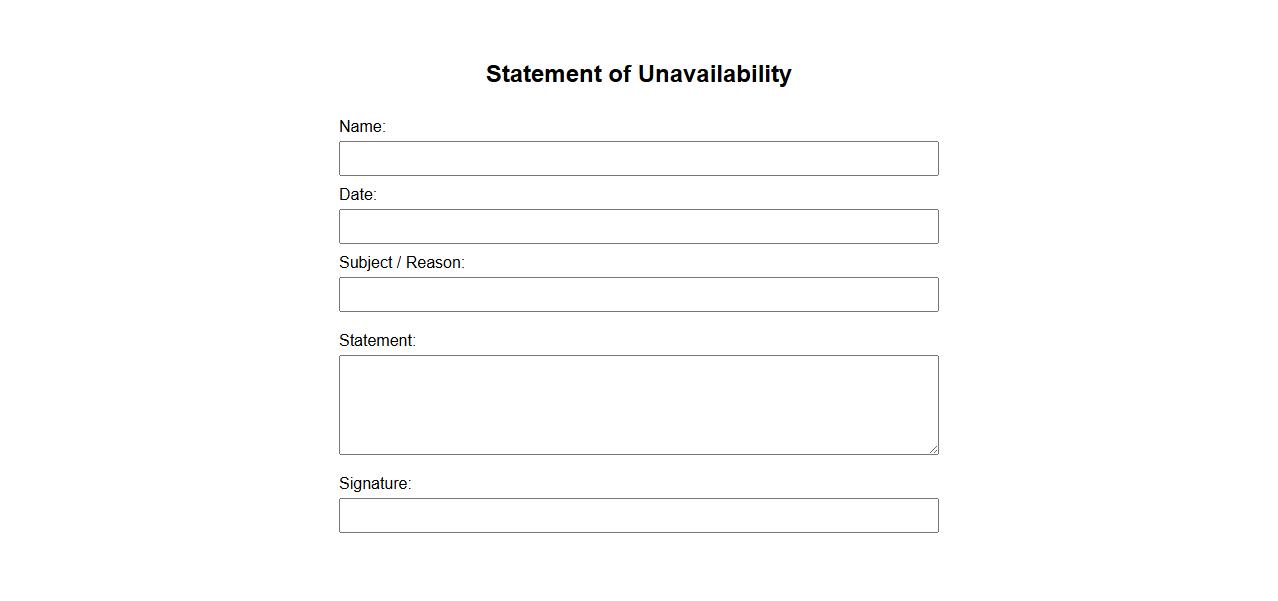This screenshot has height=601, width=1278.
Task: Click inside the Statement text area
Action: pos(638,405)
